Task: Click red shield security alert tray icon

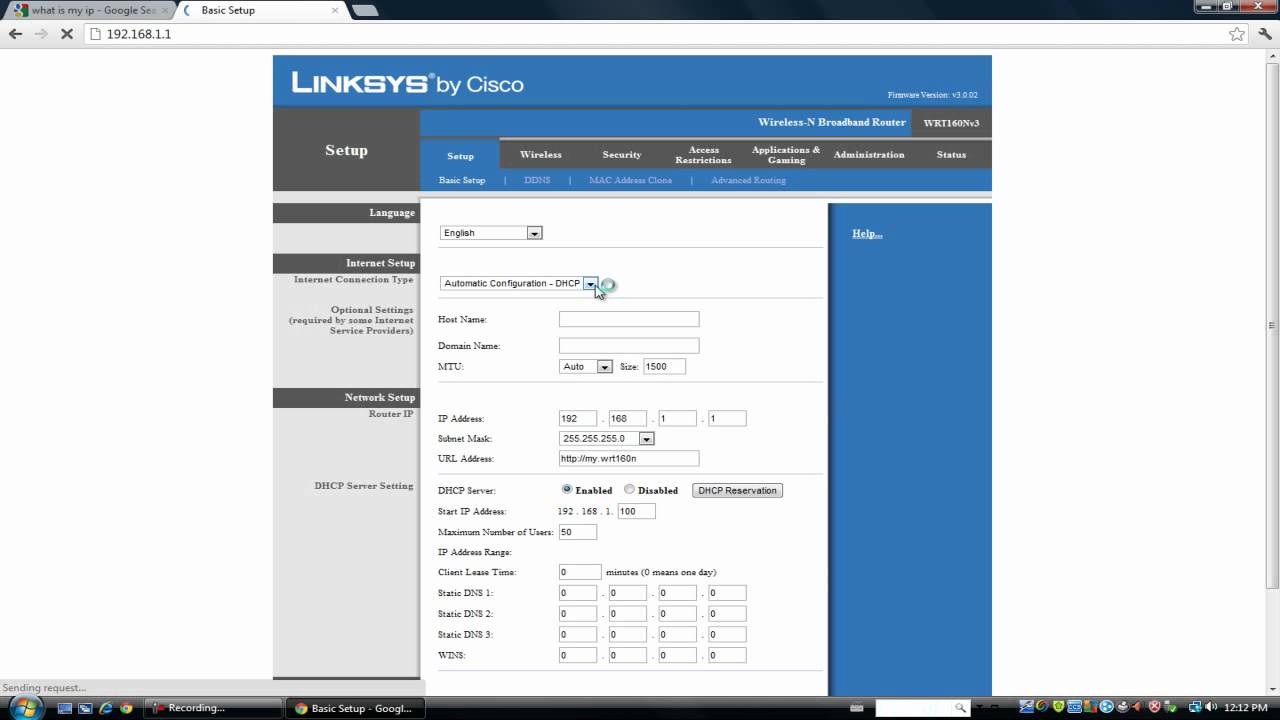Action: pos(1155,707)
